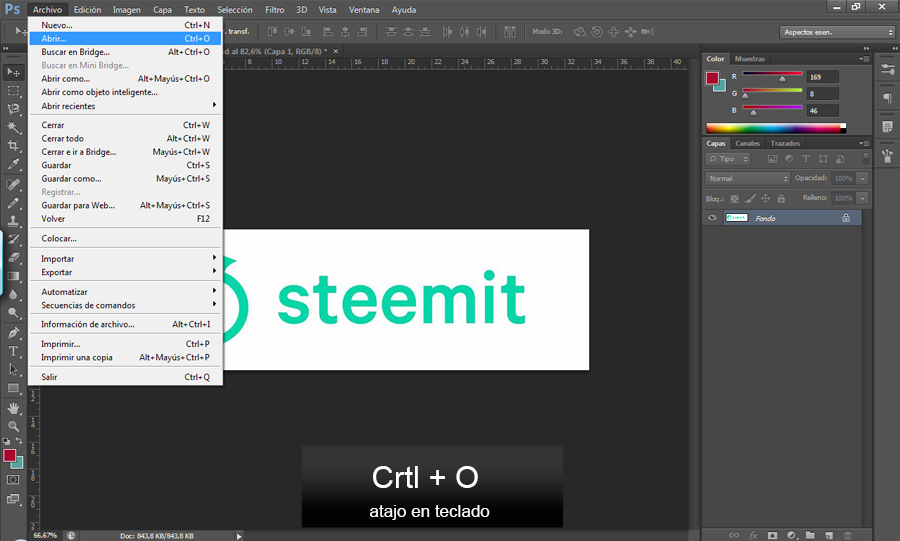The image size is (900, 541).
Task: Click the toolbar foreground color swatch
Action: click(x=10, y=456)
